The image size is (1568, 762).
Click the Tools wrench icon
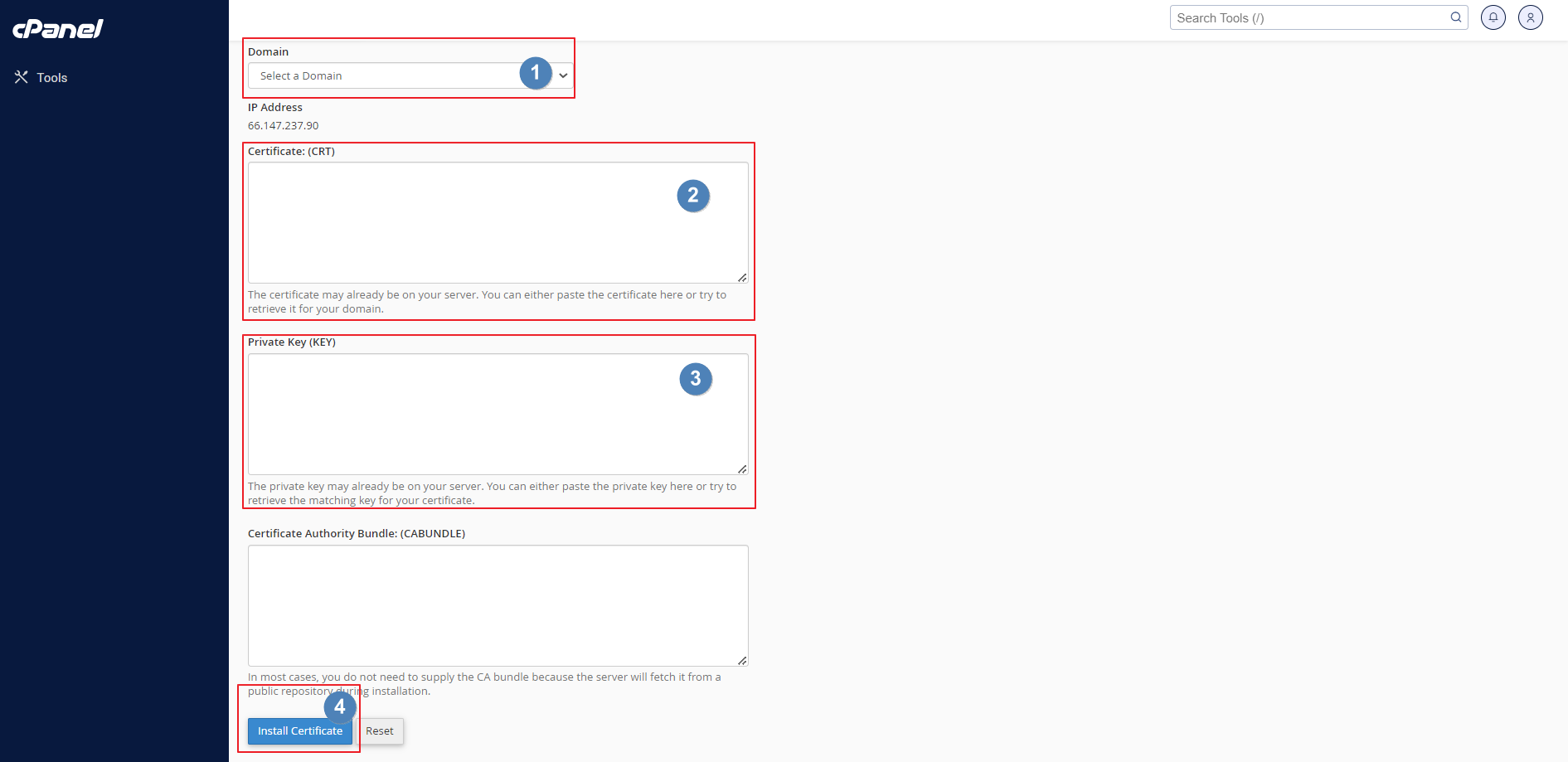[22, 77]
